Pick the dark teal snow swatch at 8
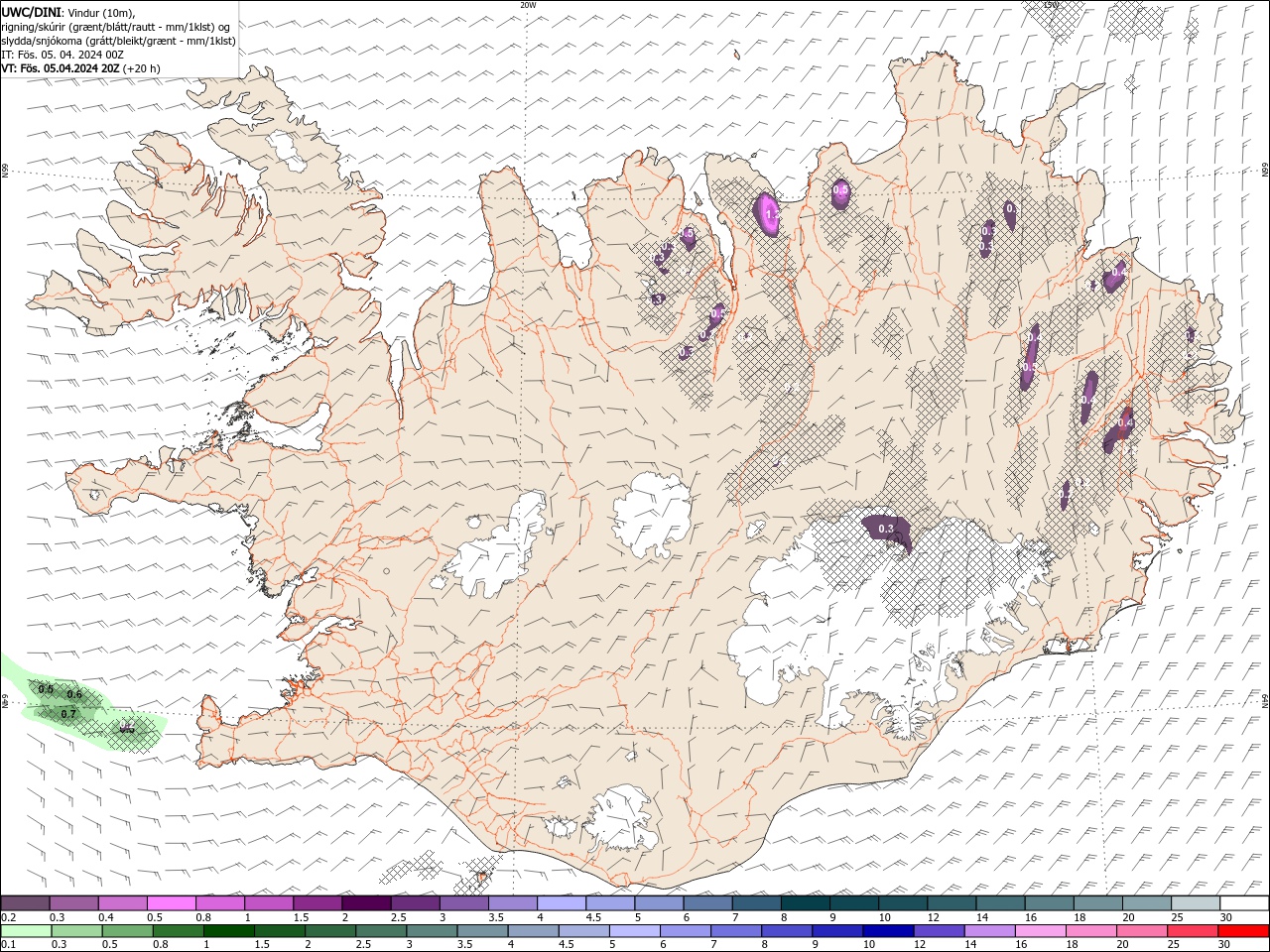 click(806, 903)
